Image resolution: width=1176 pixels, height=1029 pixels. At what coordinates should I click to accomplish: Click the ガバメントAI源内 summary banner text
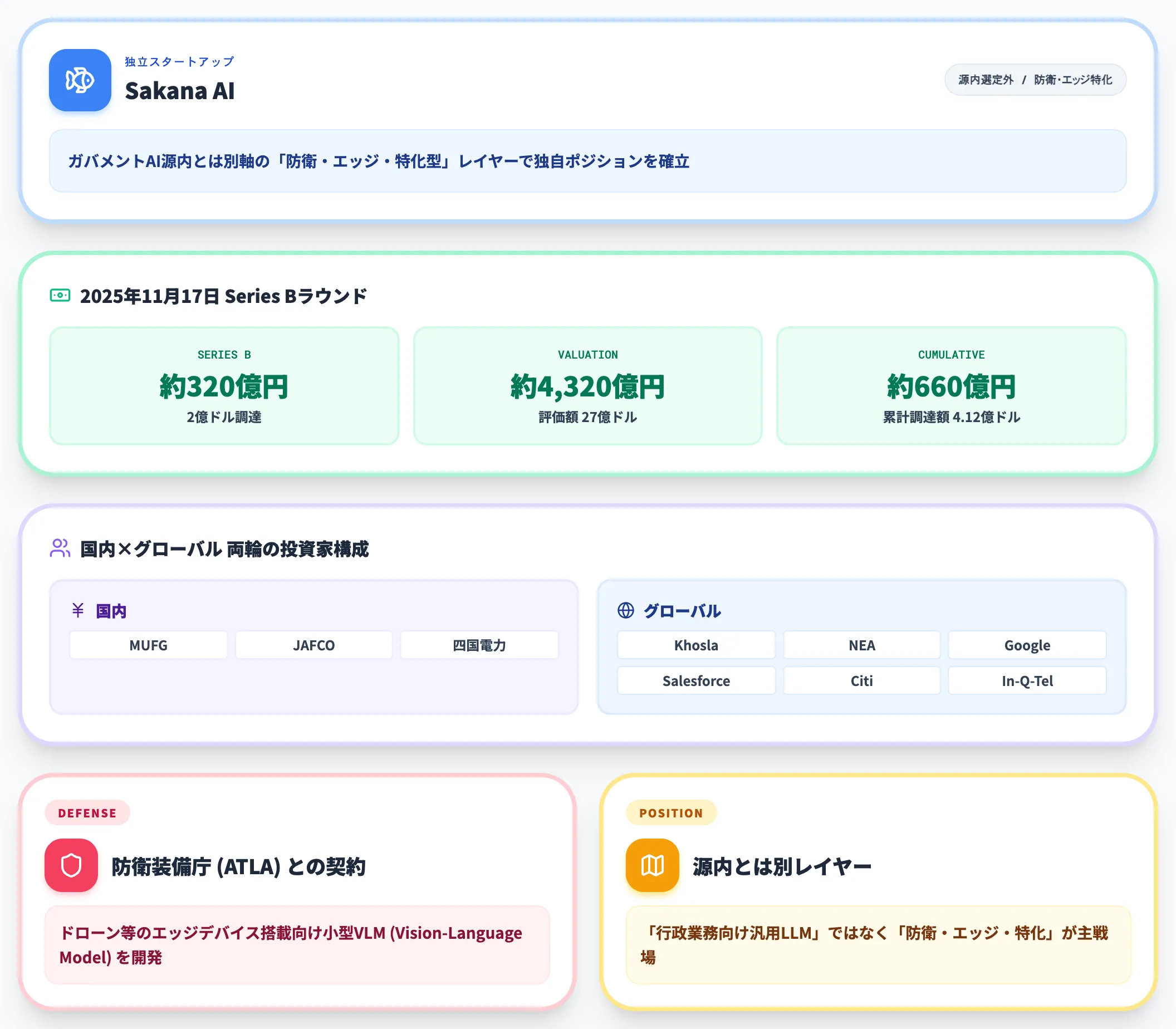(379, 161)
